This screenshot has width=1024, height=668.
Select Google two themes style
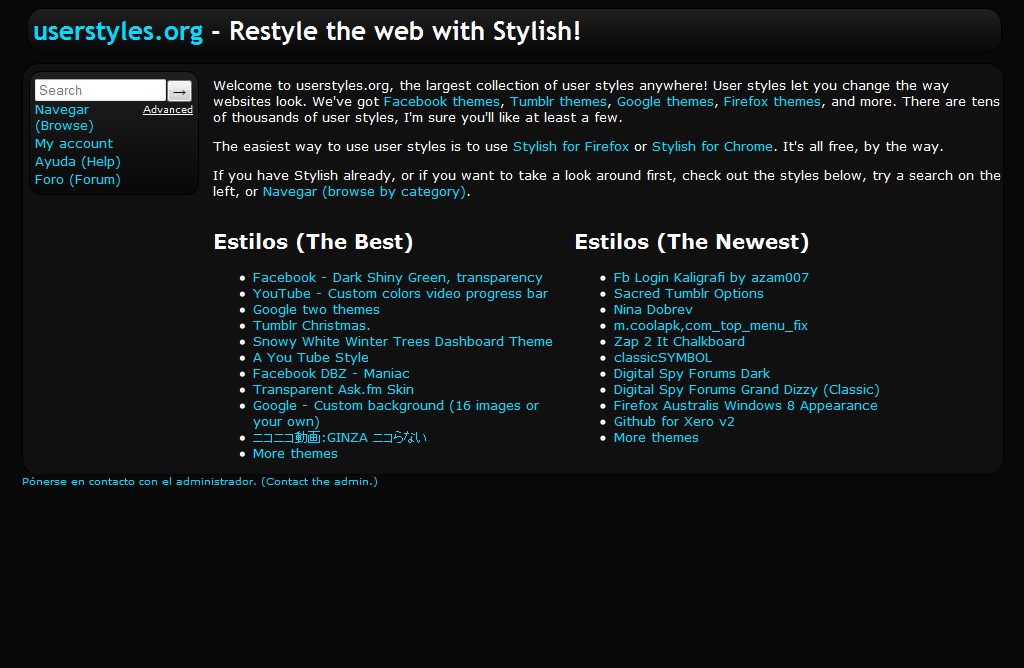pos(316,310)
